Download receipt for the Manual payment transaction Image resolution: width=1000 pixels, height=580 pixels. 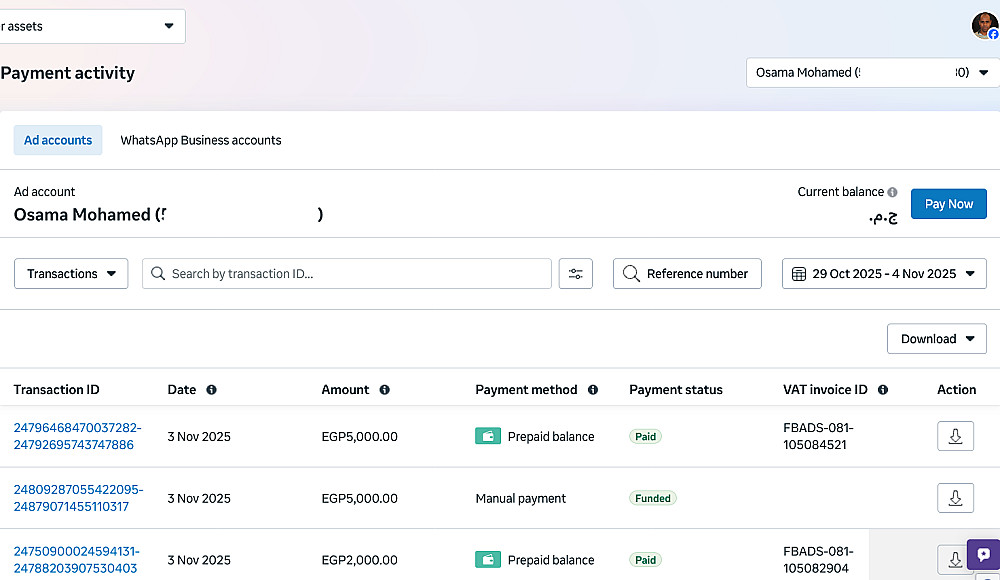pos(955,498)
